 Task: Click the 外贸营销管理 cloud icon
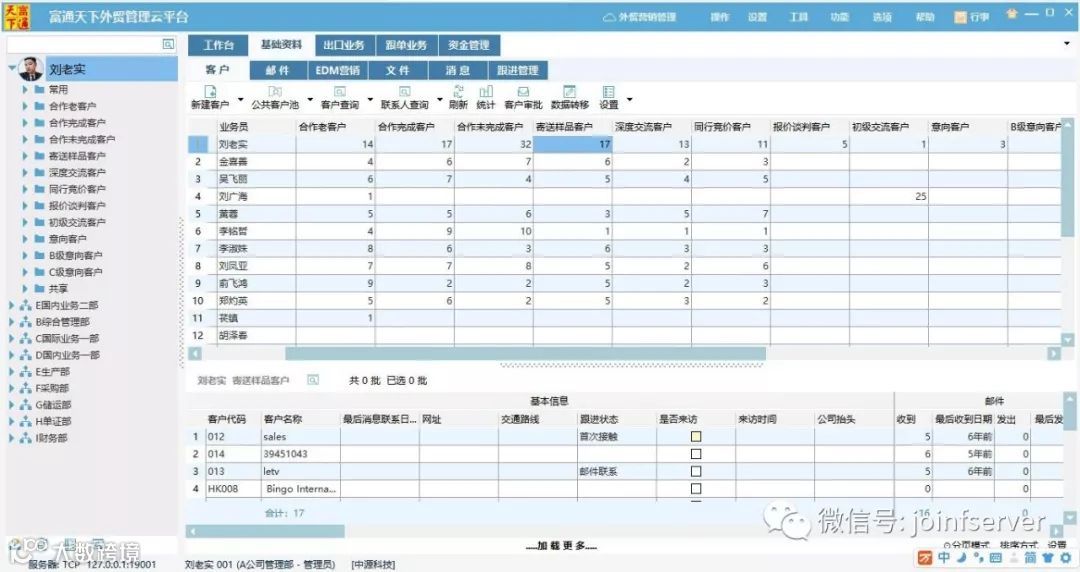(609, 17)
